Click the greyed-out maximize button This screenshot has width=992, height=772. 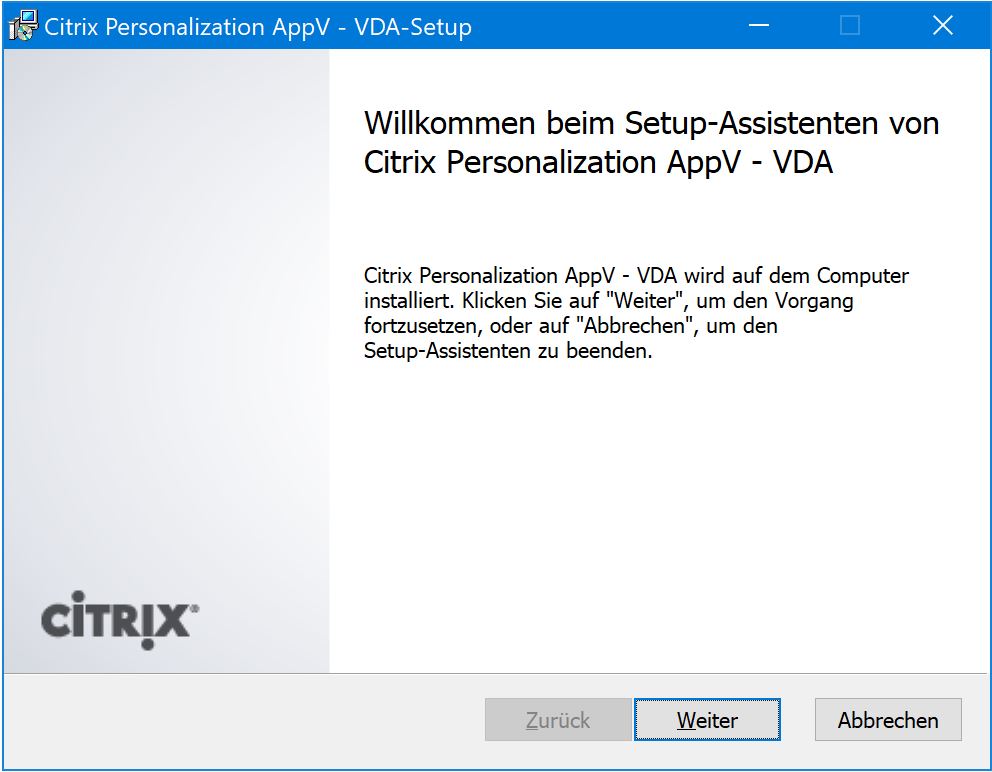pos(849,26)
